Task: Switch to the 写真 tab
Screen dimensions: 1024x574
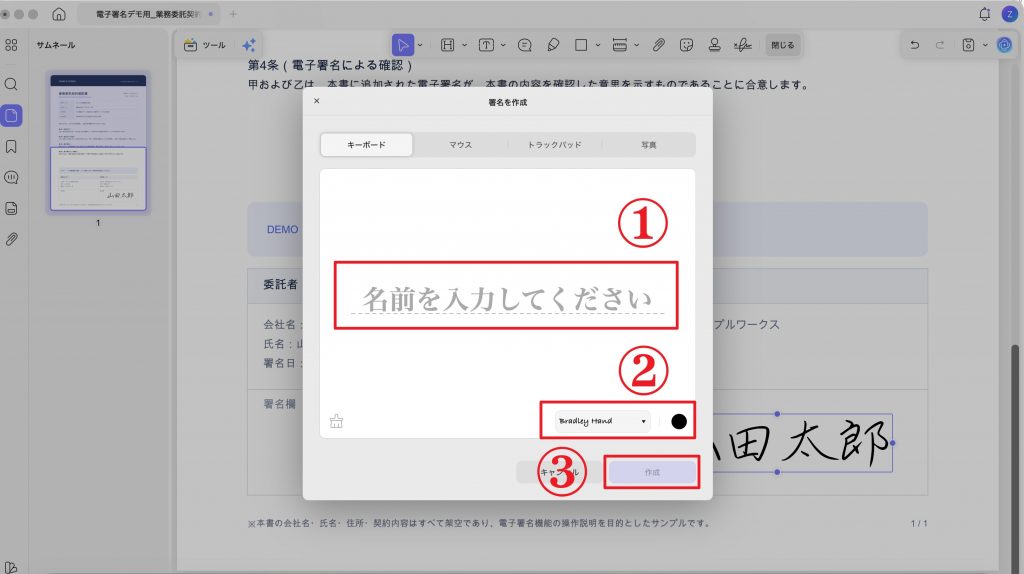Action: pos(648,145)
